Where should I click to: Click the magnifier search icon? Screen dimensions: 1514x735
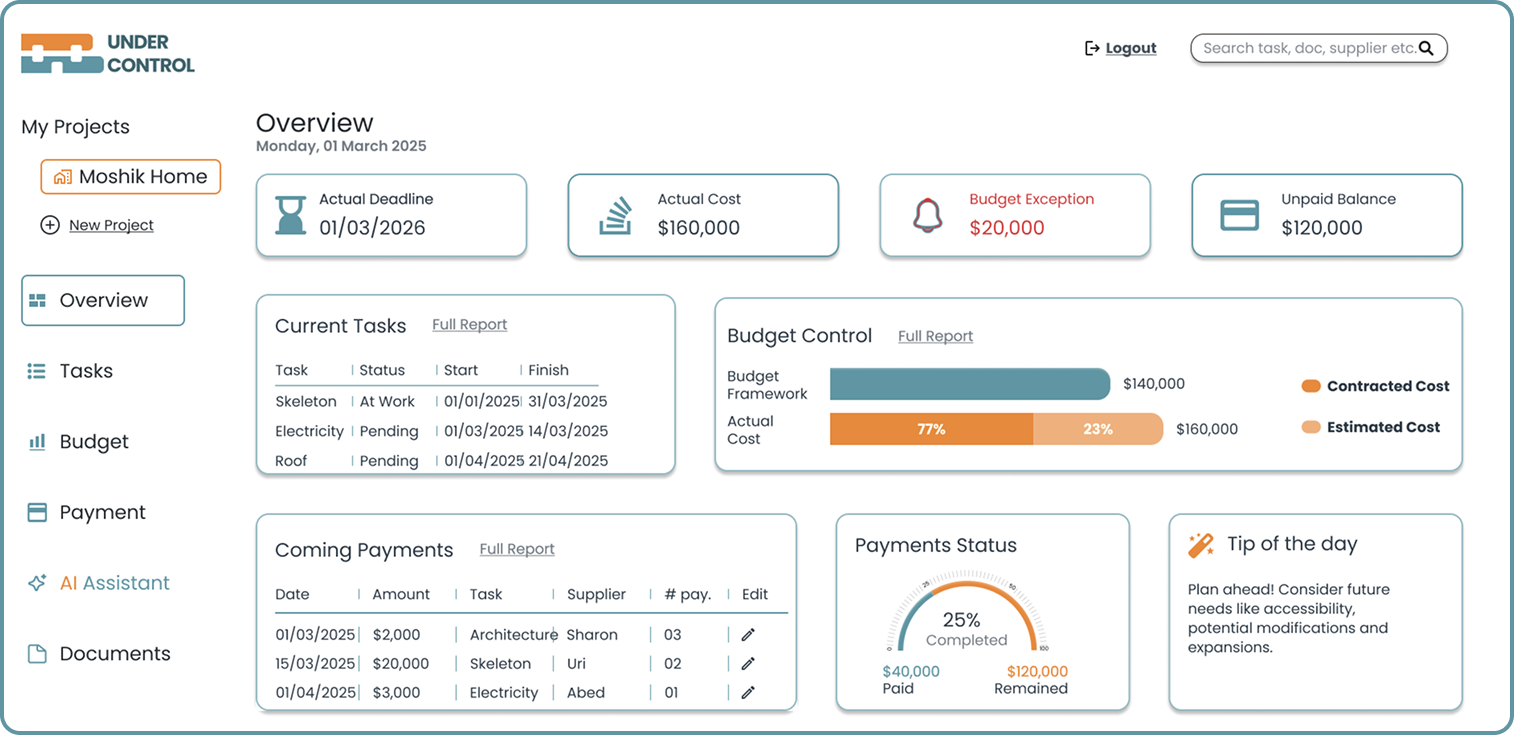(x=1426, y=48)
